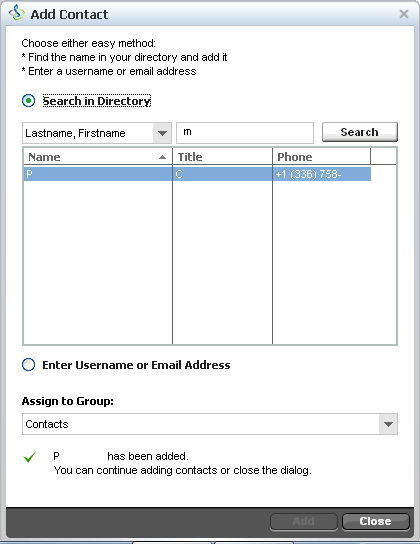Click the Lastname, Firstname combo box
Screen dimensions: 420x544
[x=97, y=133]
